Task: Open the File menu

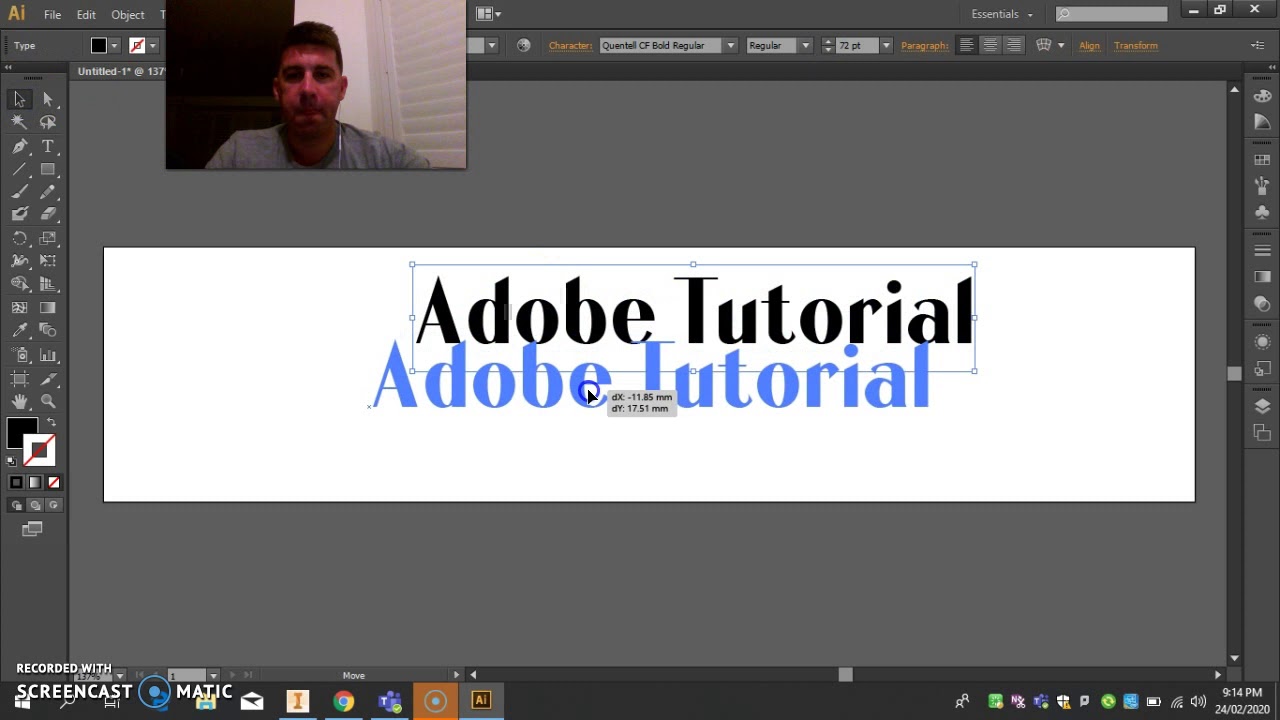Action: [52, 15]
